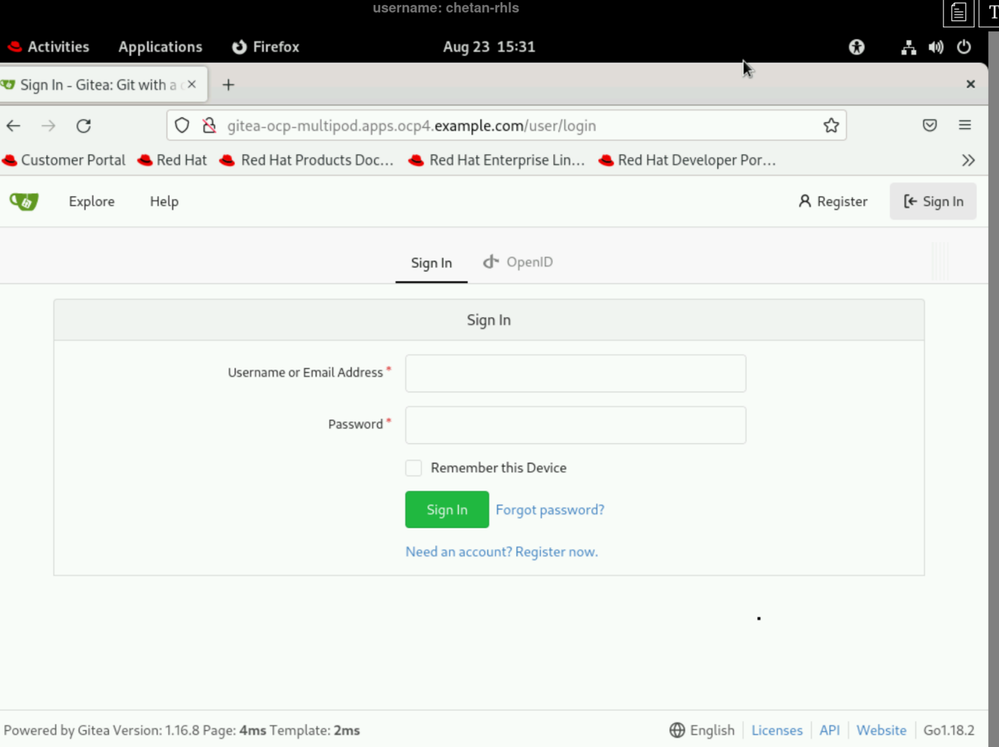The height and width of the screenshot is (747, 999).
Task: Open the new tab plus button
Action: (x=228, y=85)
